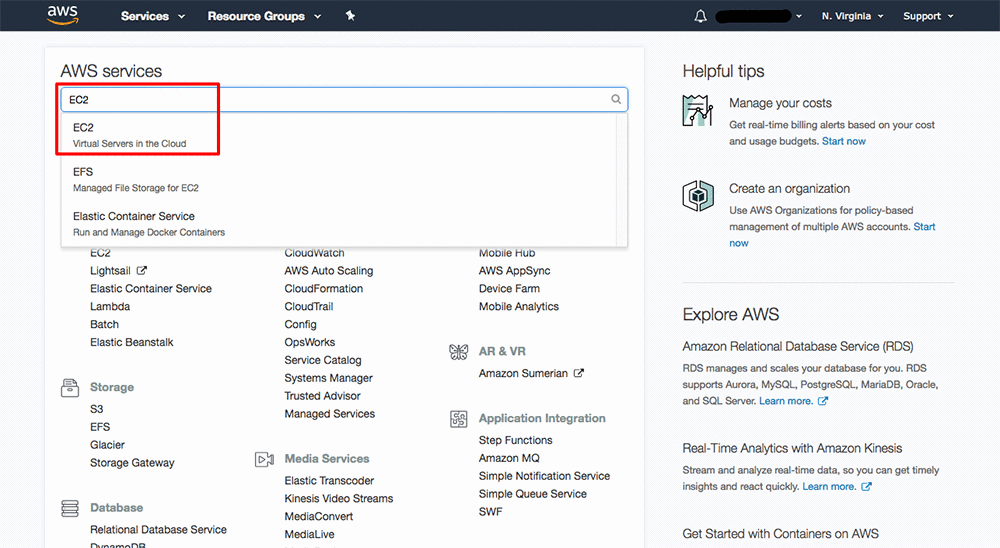The height and width of the screenshot is (548, 1000).
Task: Open OpsWorks service
Action: point(309,342)
